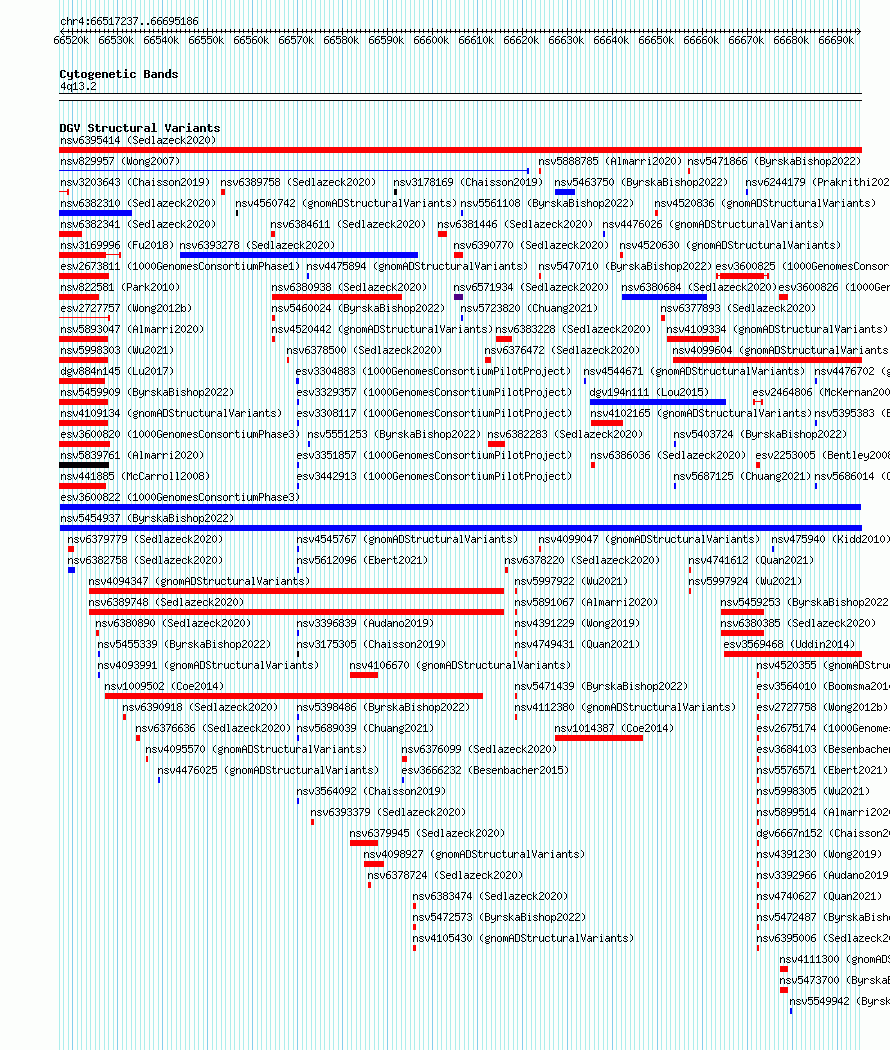Image resolution: width=890 pixels, height=1050 pixels.
Task: Click the blue mark under nsv5463750
Action: pyautogui.click(x=565, y=192)
